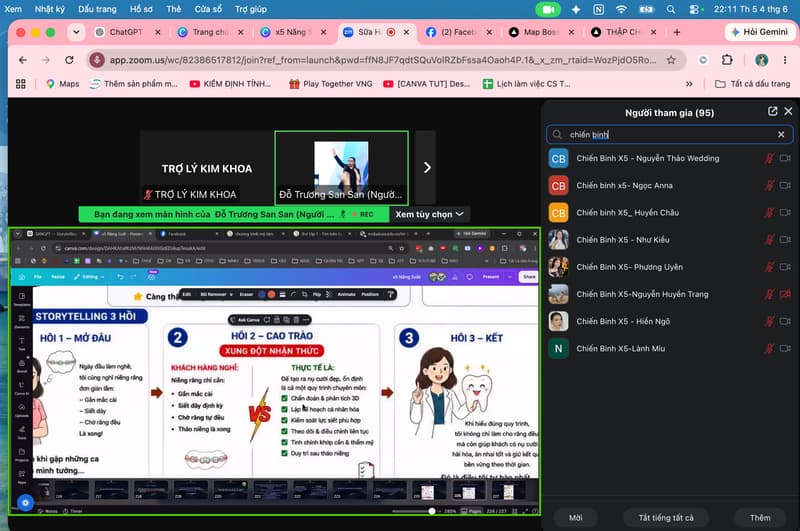Toggle camera for Lành Miu
The image size is (800, 531).
click(x=785, y=348)
